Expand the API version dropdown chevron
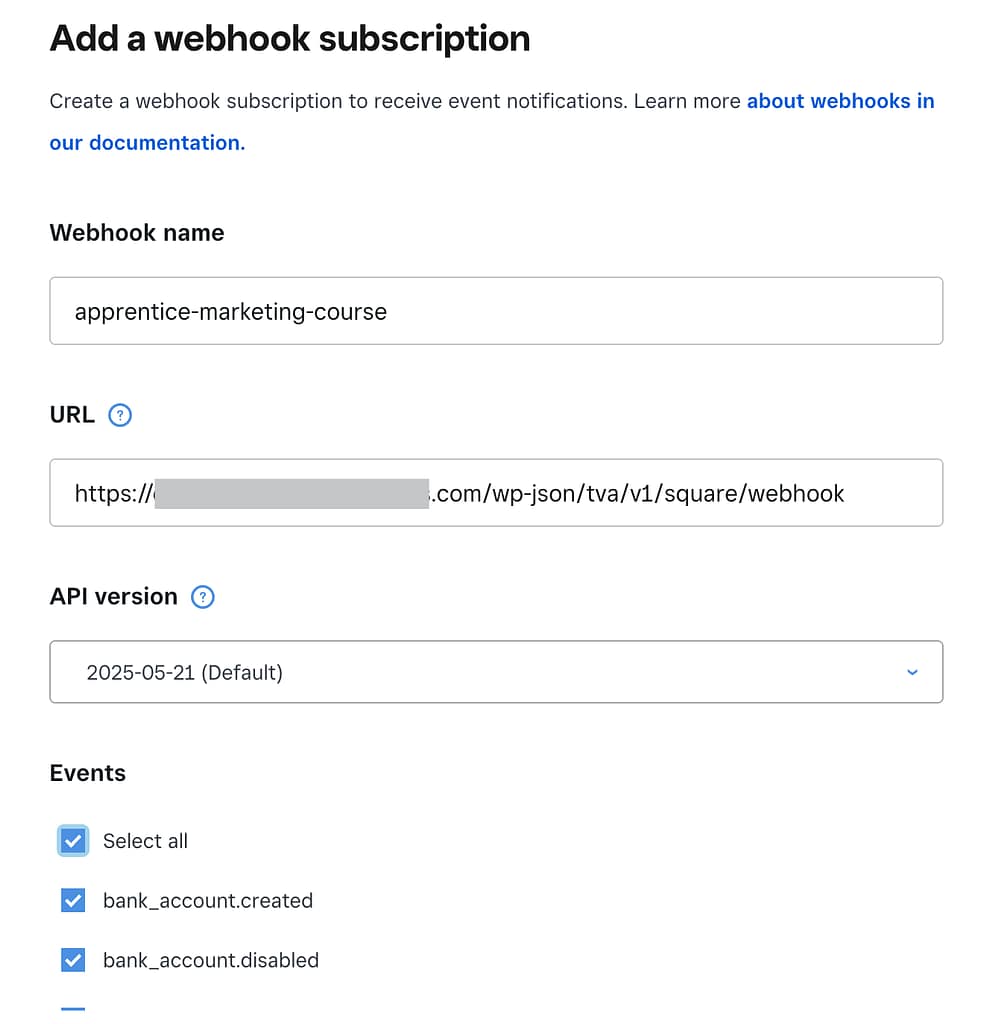The width and height of the screenshot is (981, 1024). 911,672
